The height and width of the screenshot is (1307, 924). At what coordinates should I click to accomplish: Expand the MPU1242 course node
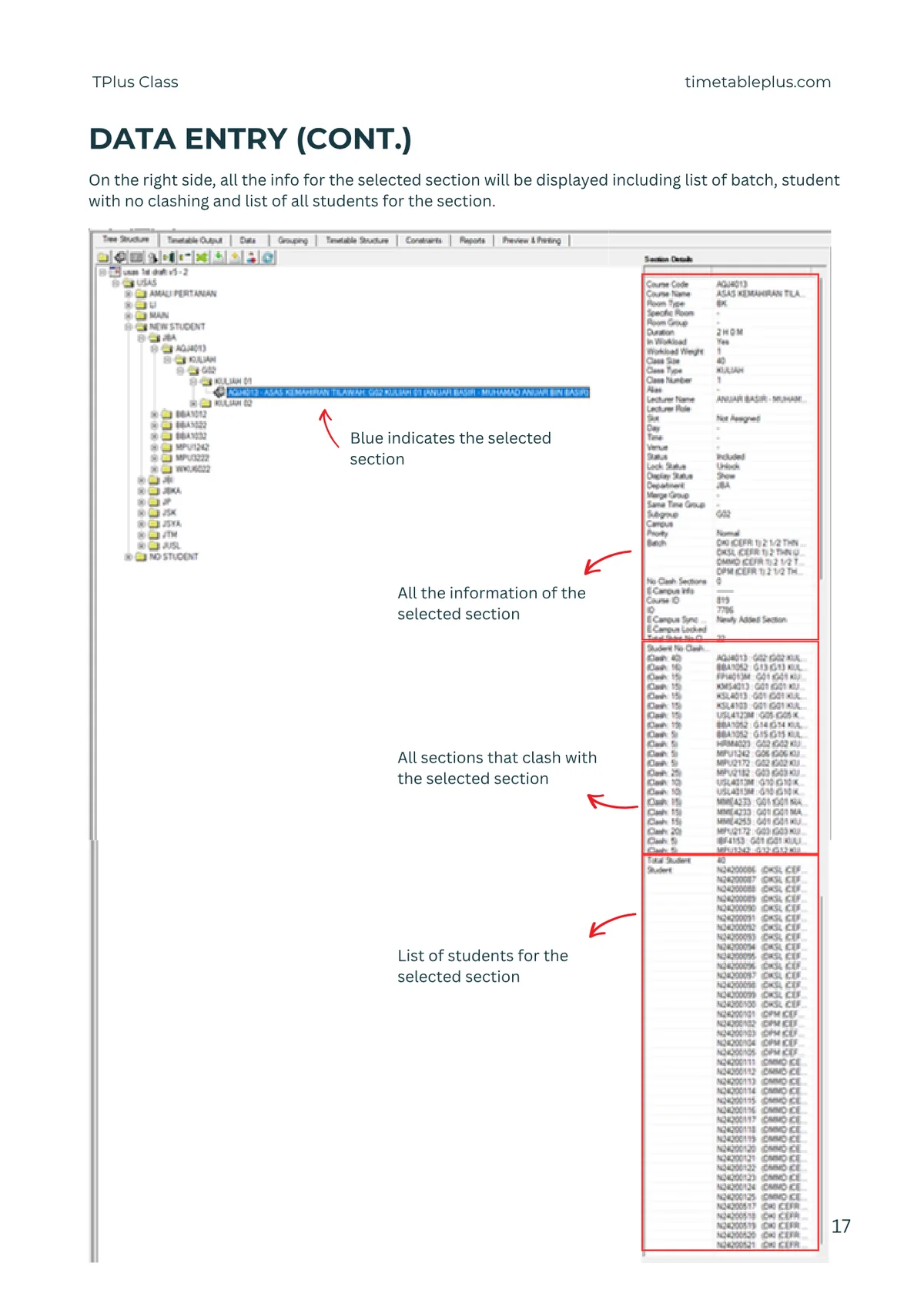click(x=155, y=447)
